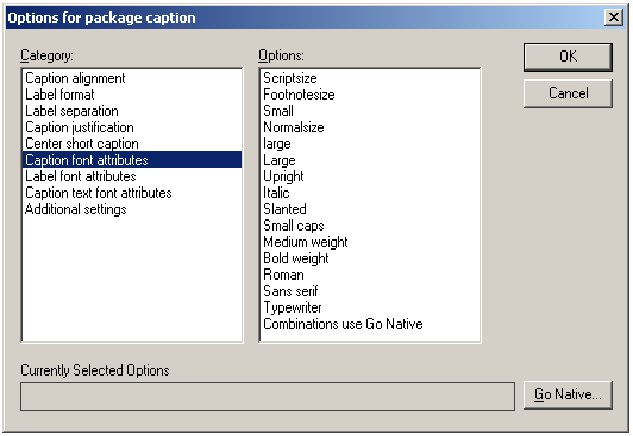
Task: Choose Footnotesize from Options list
Action: tap(298, 95)
